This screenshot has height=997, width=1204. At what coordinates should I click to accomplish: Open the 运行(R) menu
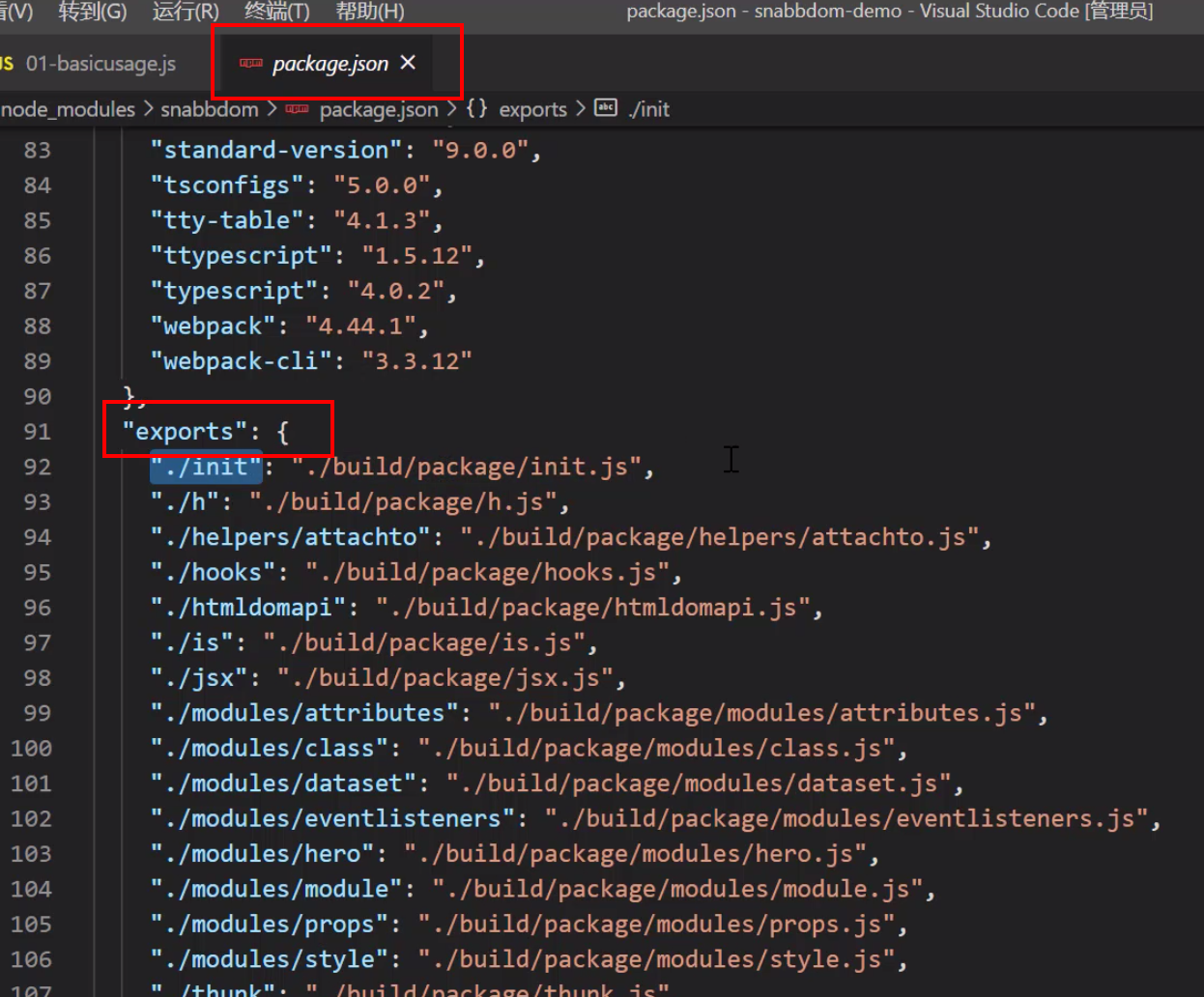click(186, 12)
